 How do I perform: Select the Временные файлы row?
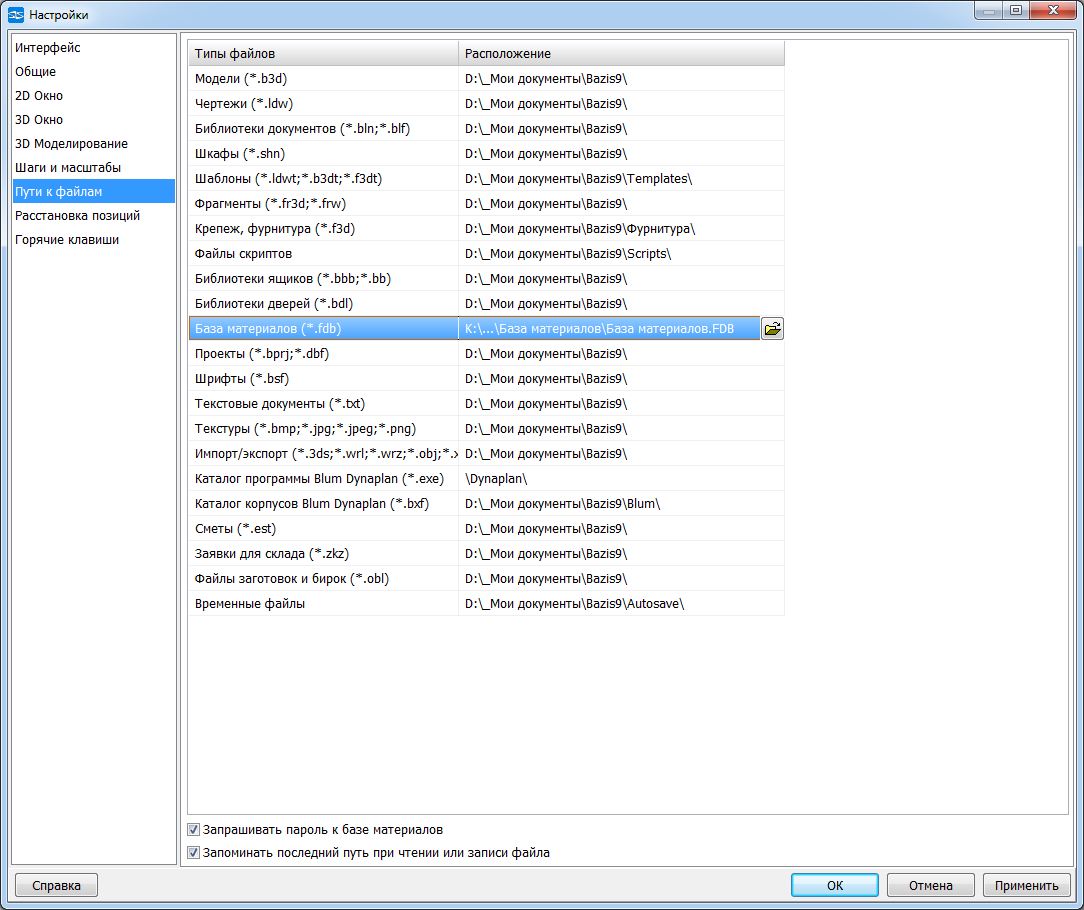pos(486,604)
